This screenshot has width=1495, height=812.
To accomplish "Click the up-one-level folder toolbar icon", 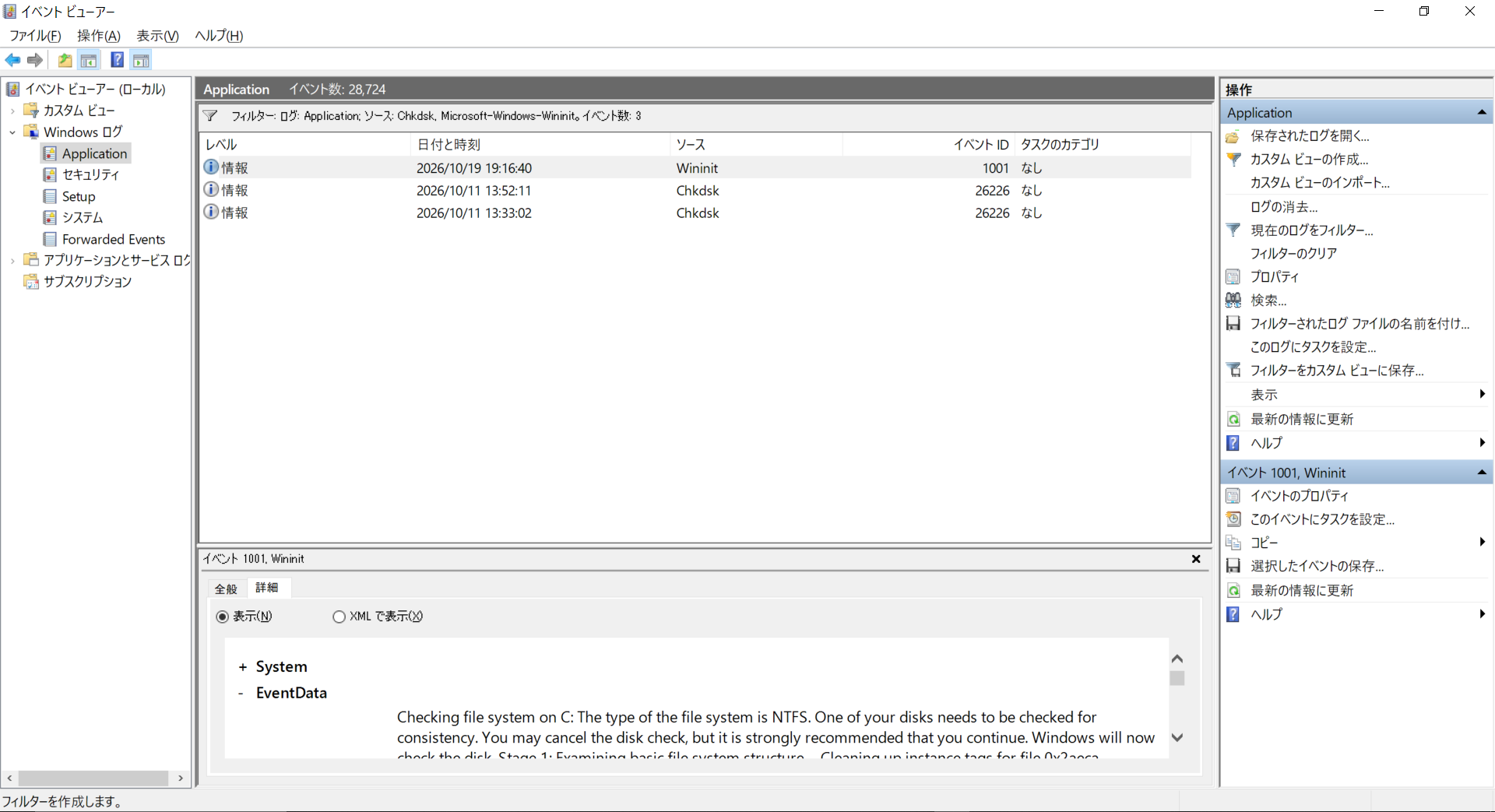I will (65, 60).
